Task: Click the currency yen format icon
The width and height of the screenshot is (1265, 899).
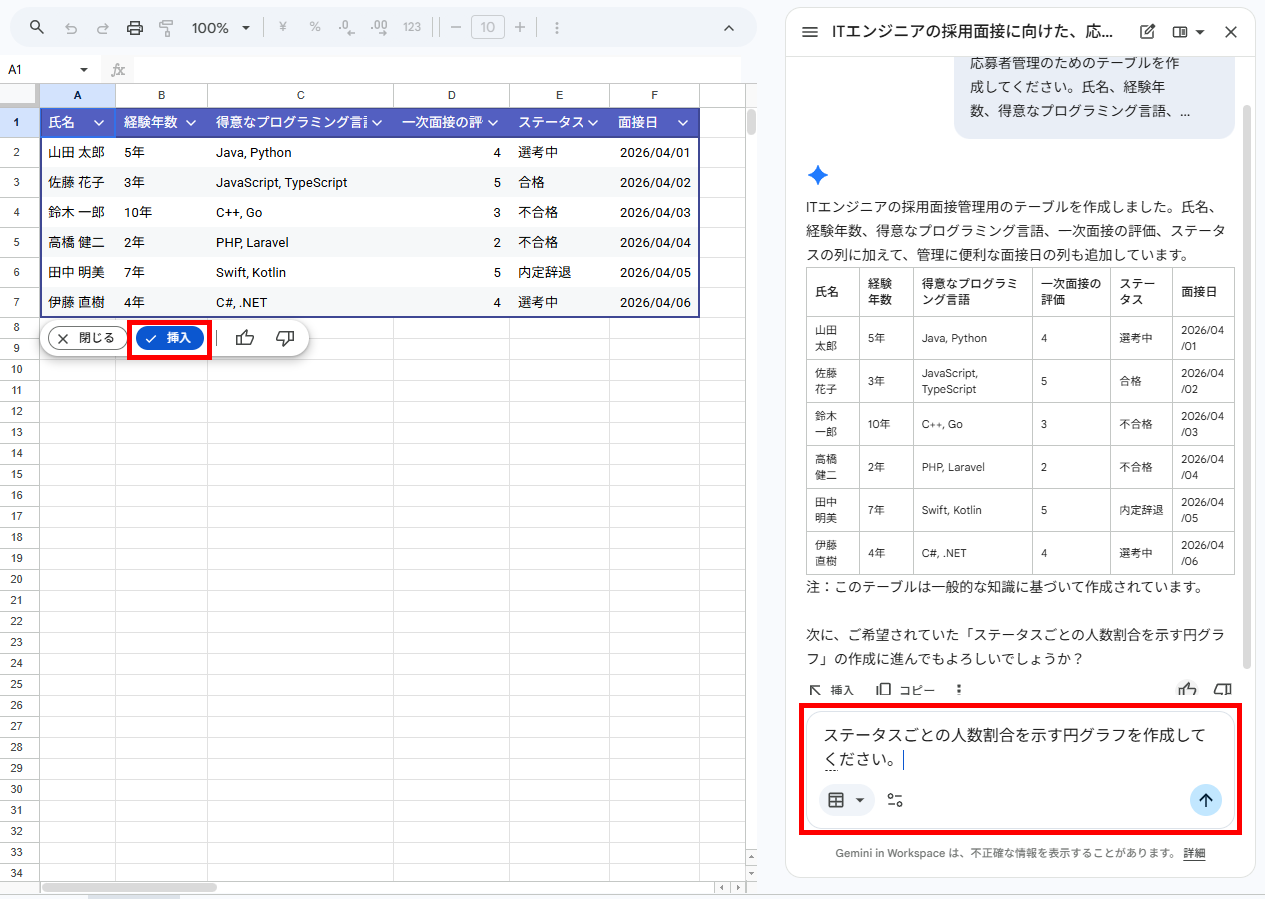Action: pos(283,28)
